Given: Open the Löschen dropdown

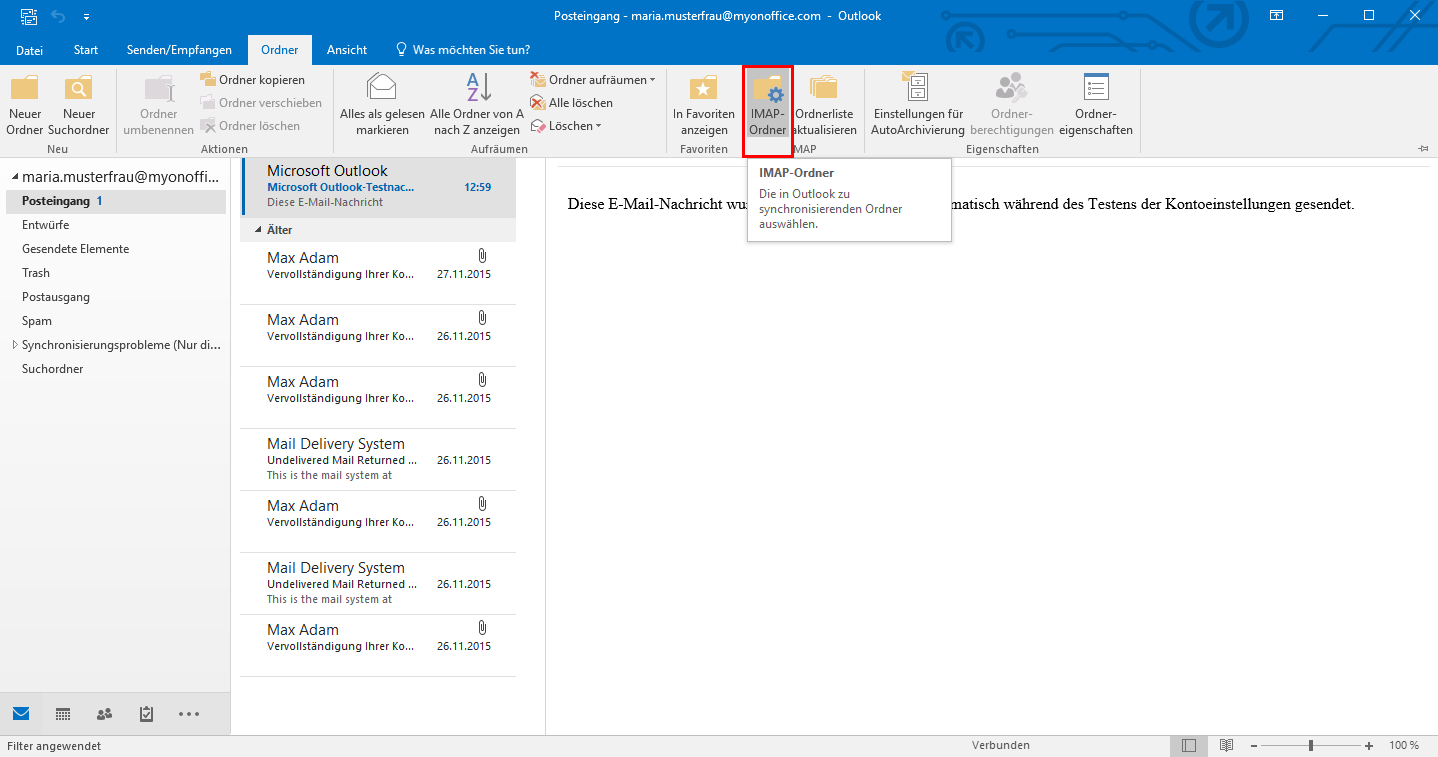Looking at the screenshot, I should click(566, 125).
